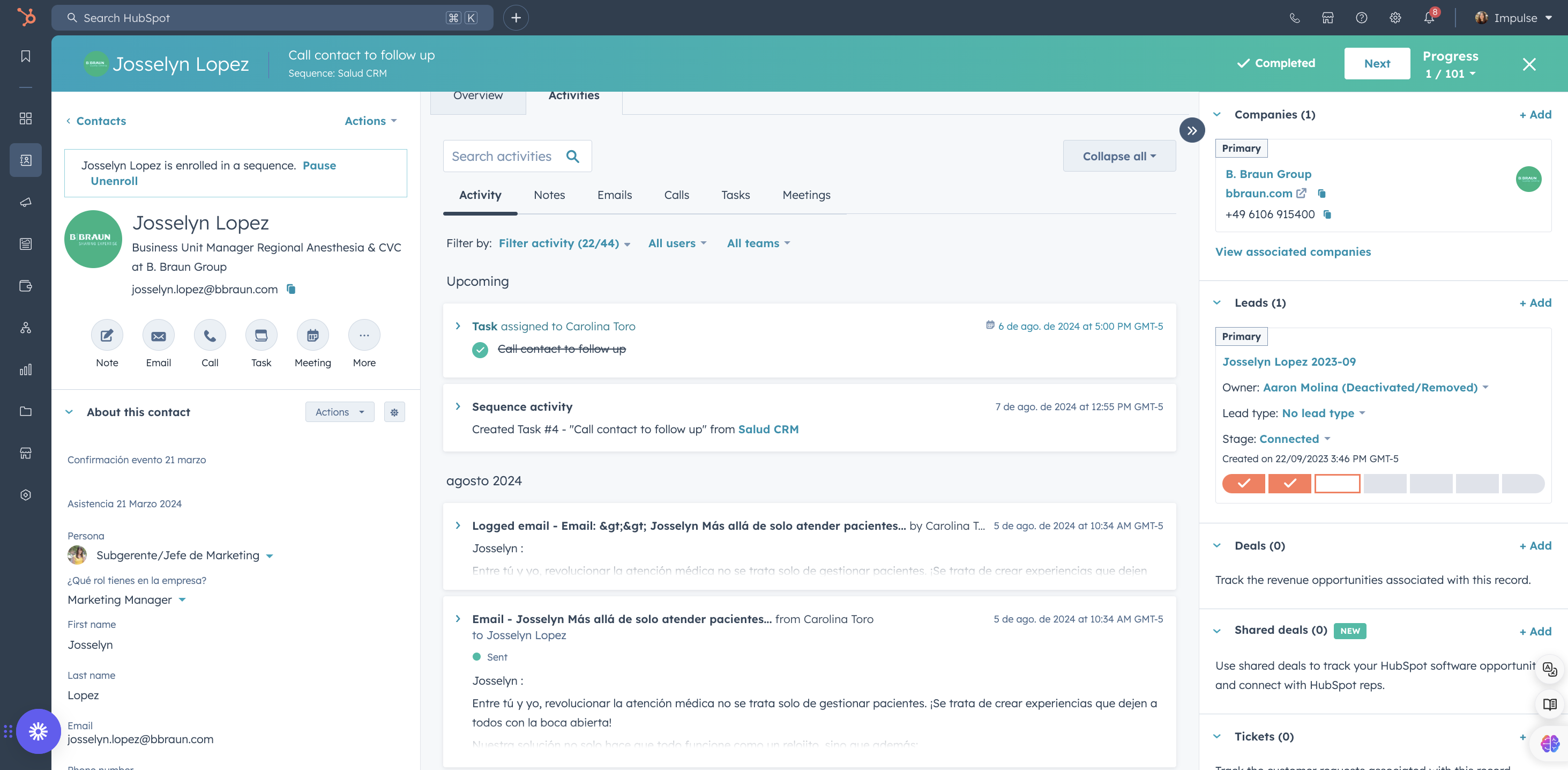
Task: Open the Automation workflow sidebar icon
Action: pos(26,328)
